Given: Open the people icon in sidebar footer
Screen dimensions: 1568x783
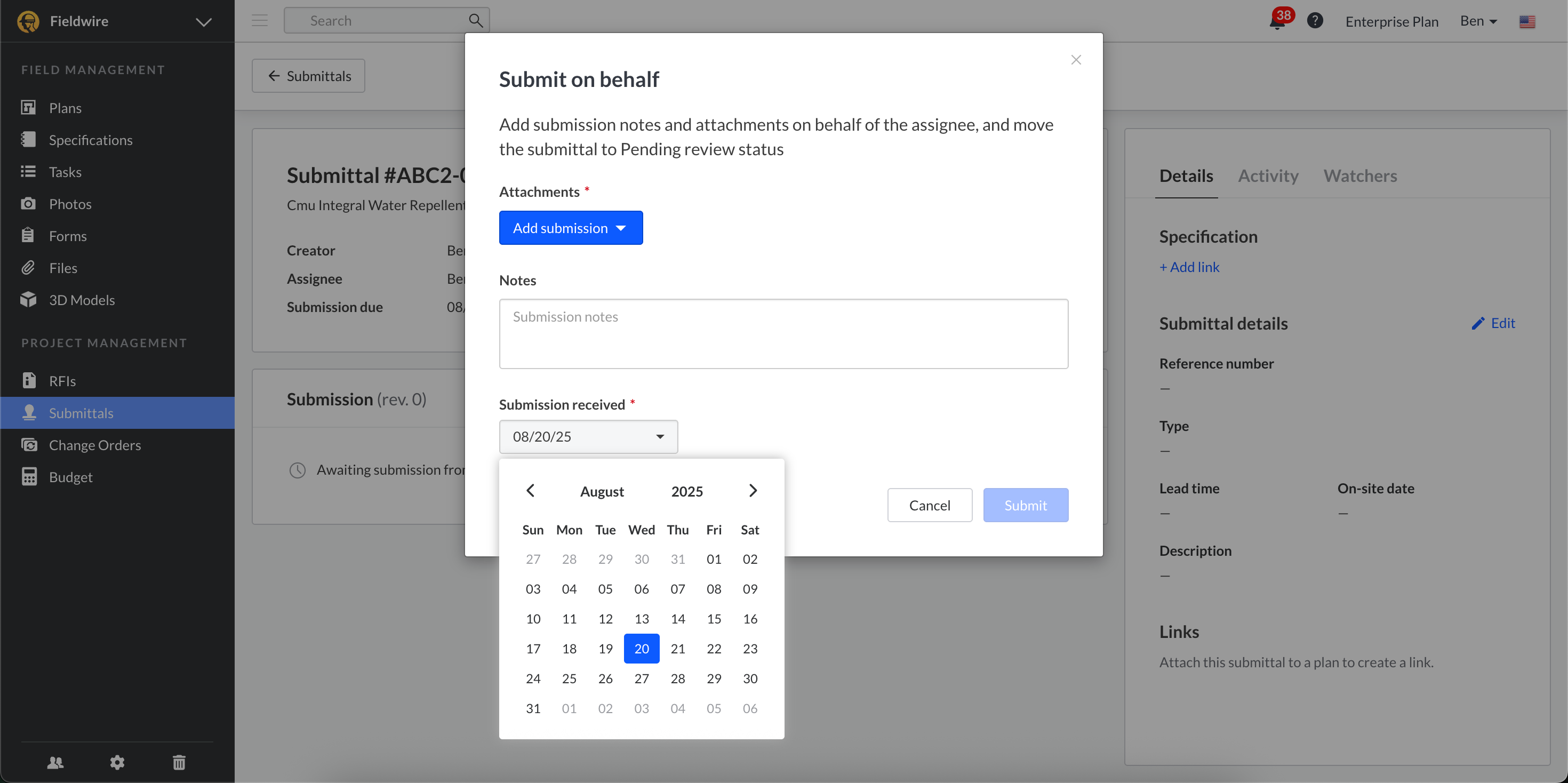Looking at the screenshot, I should point(55,762).
